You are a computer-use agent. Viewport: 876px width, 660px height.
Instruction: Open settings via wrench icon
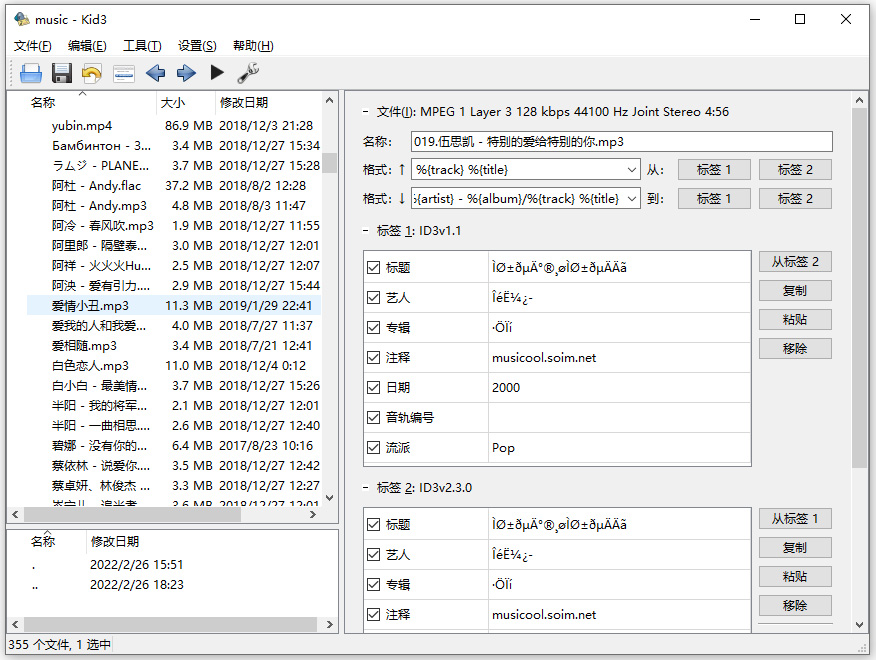(248, 73)
